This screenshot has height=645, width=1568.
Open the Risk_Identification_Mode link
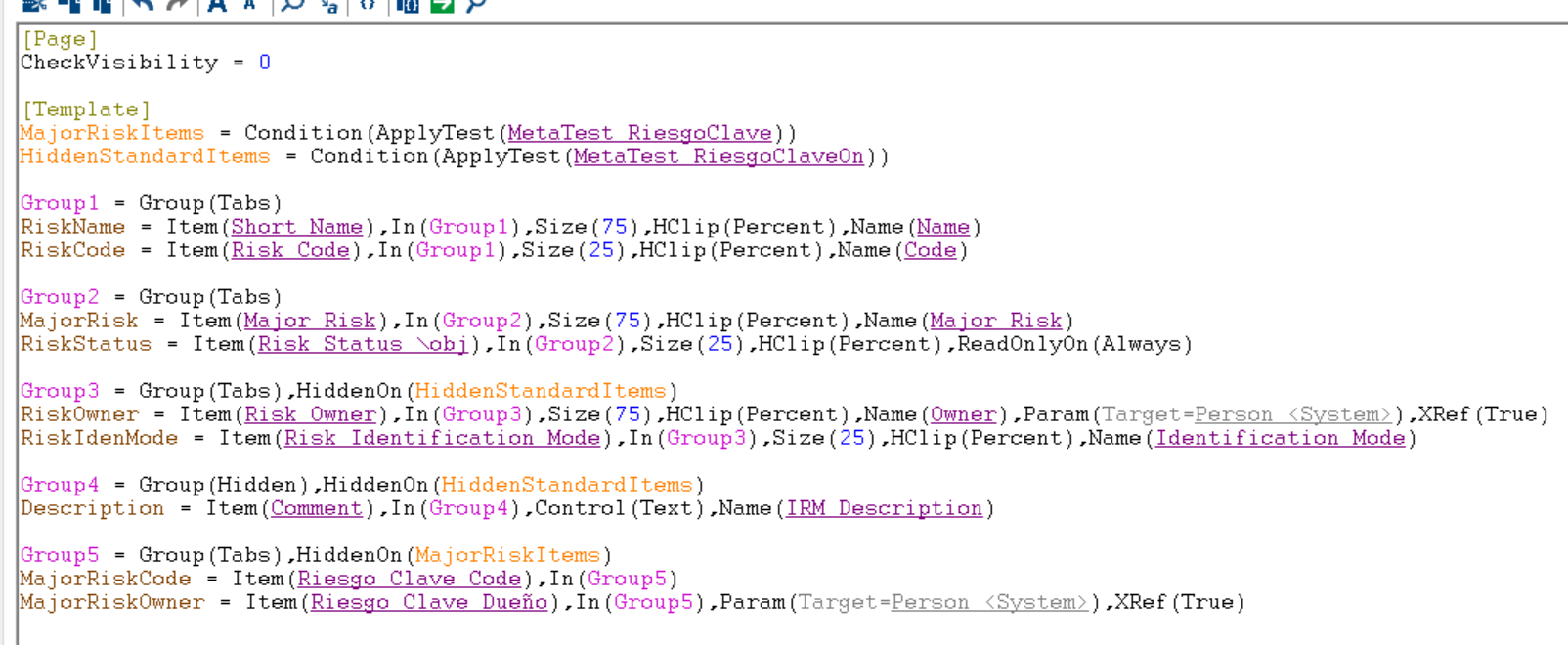click(442, 438)
